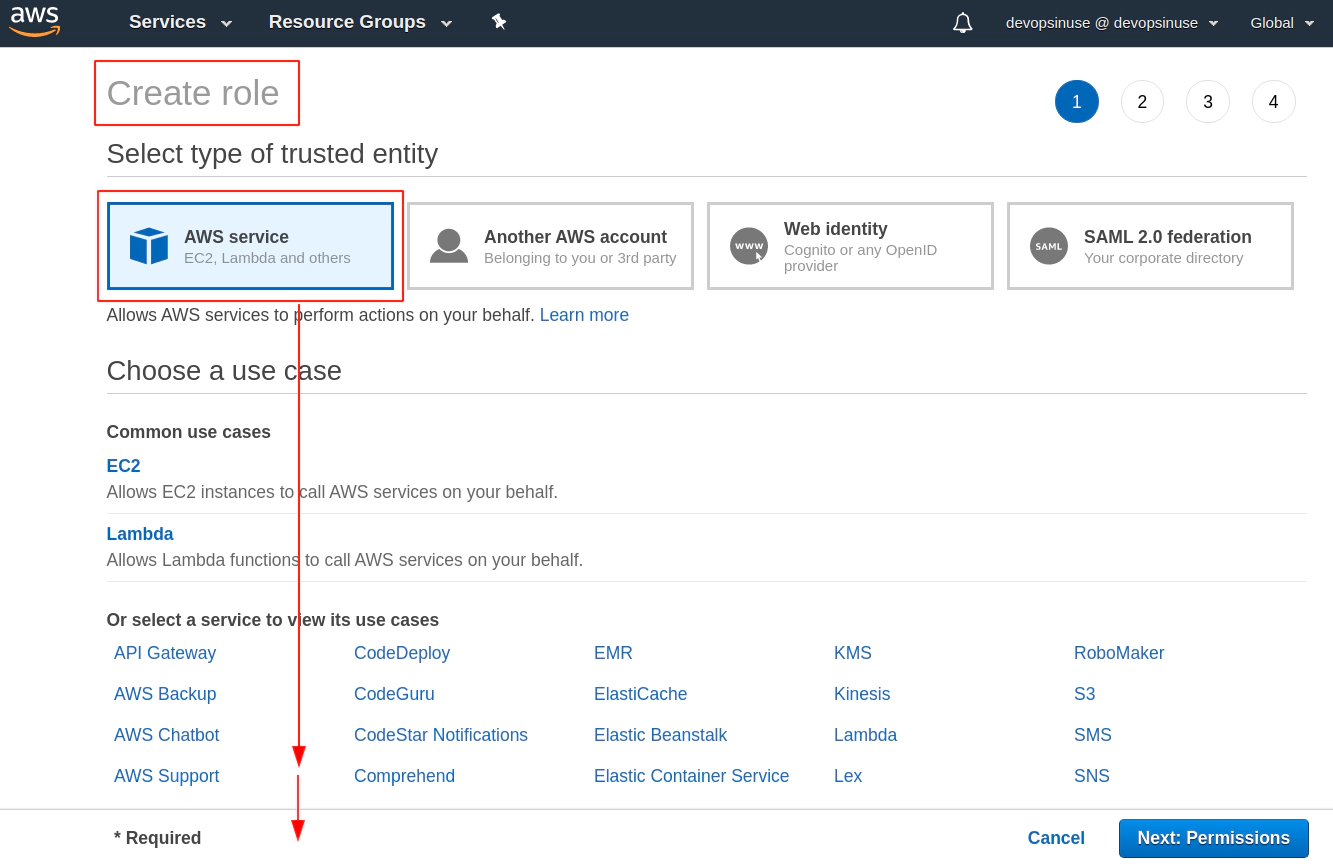1333x864 pixels.
Task: Select the CodeGuru service
Action: click(x=394, y=694)
